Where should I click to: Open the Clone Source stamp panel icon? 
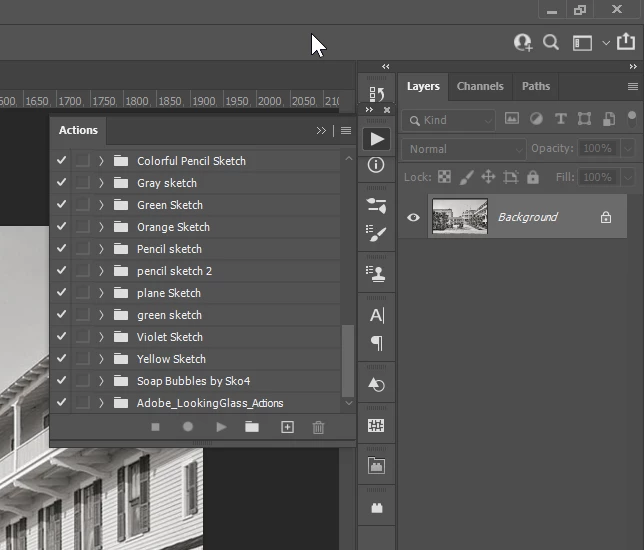(376, 274)
